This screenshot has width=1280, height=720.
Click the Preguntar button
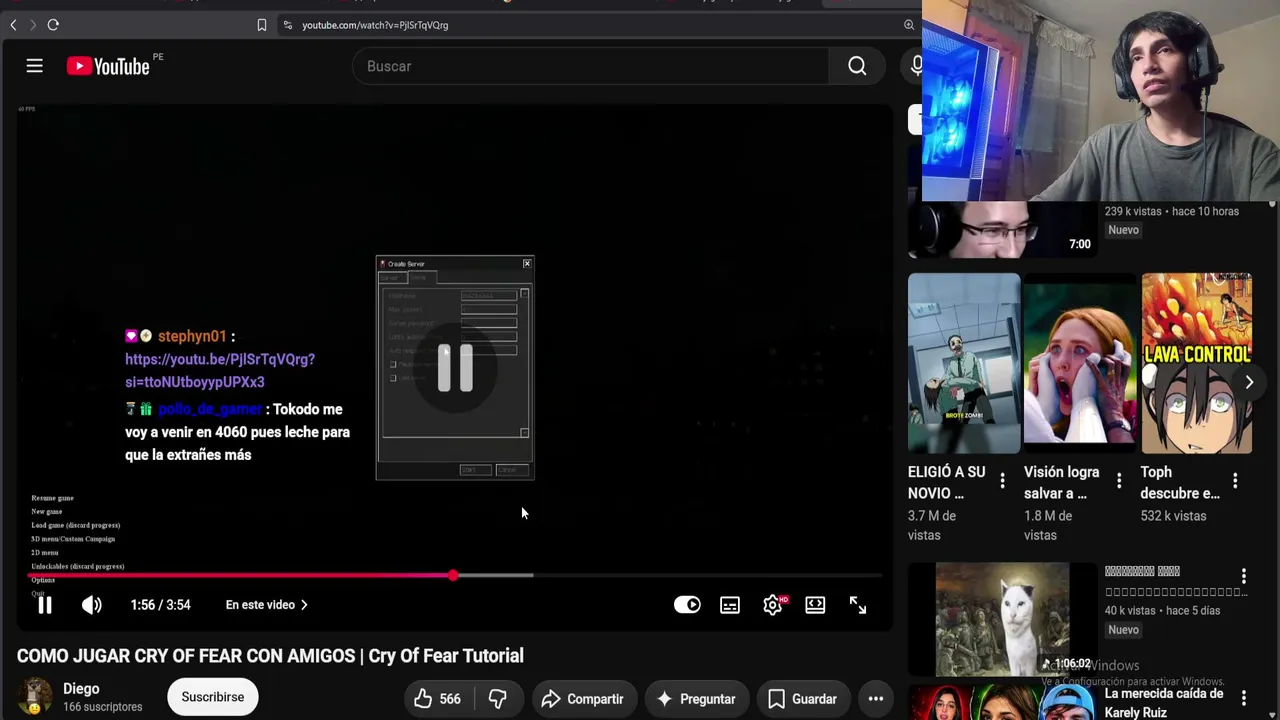(x=696, y=699)
